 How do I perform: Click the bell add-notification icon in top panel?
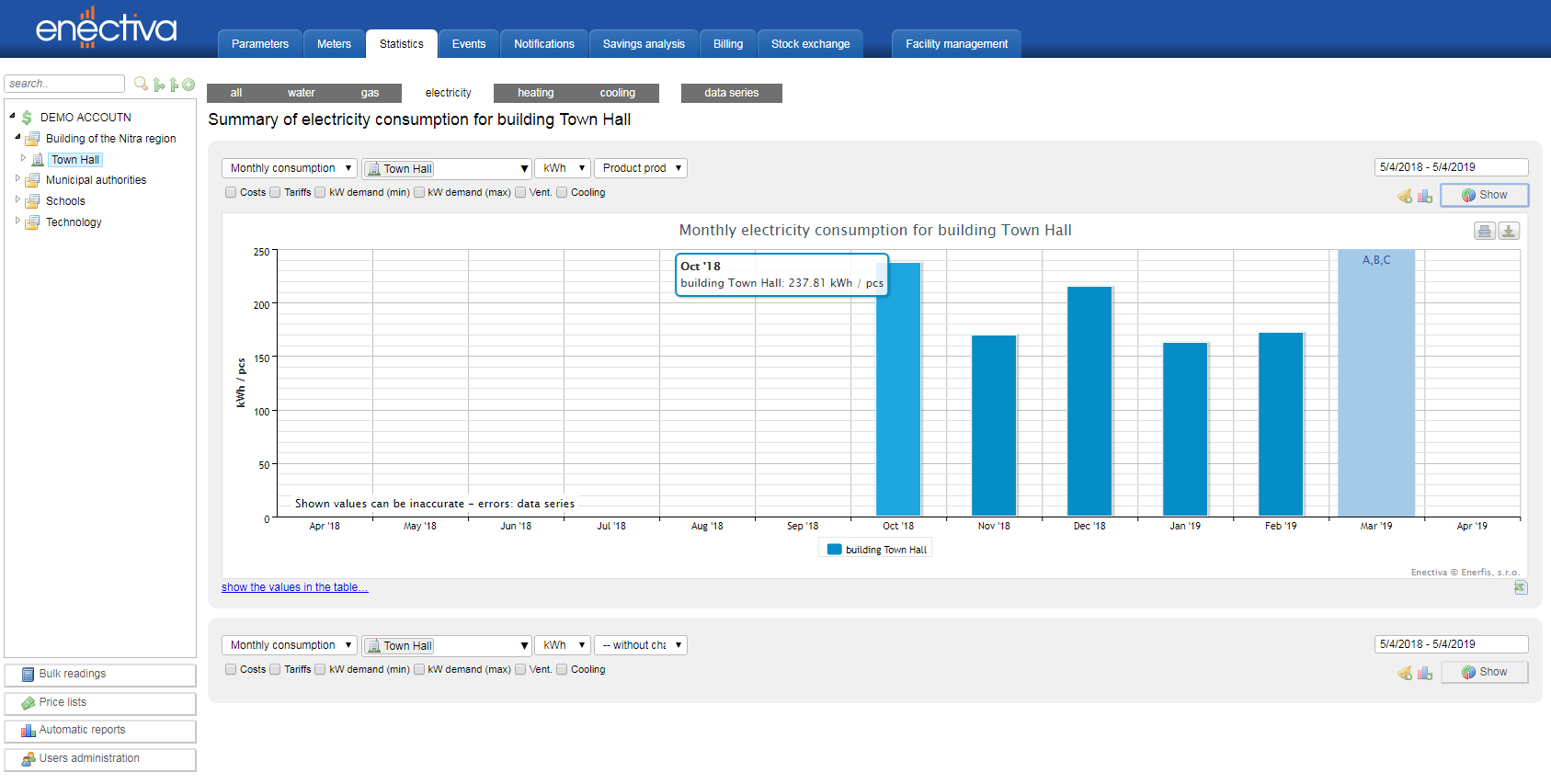click(1405, 196)
